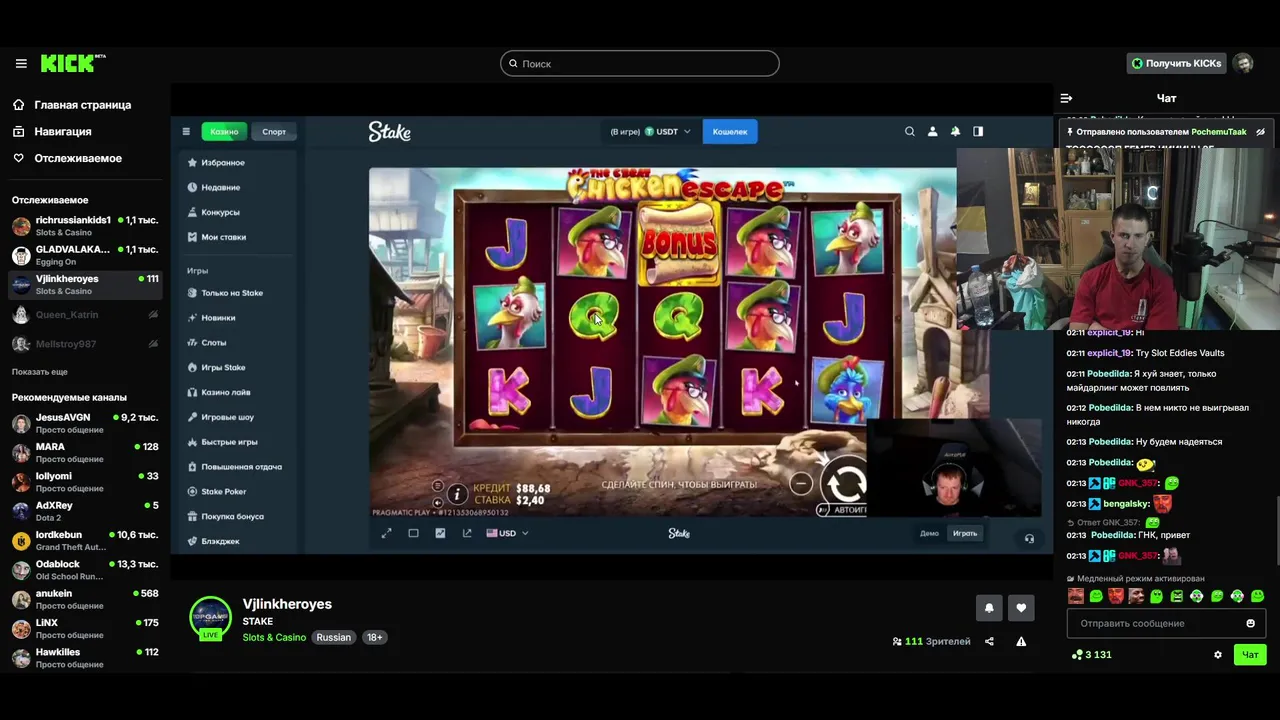Viewport: 1280px width, 720px height.
Task: Open Stake account profile icon
Action: click(x=933, y=131)
